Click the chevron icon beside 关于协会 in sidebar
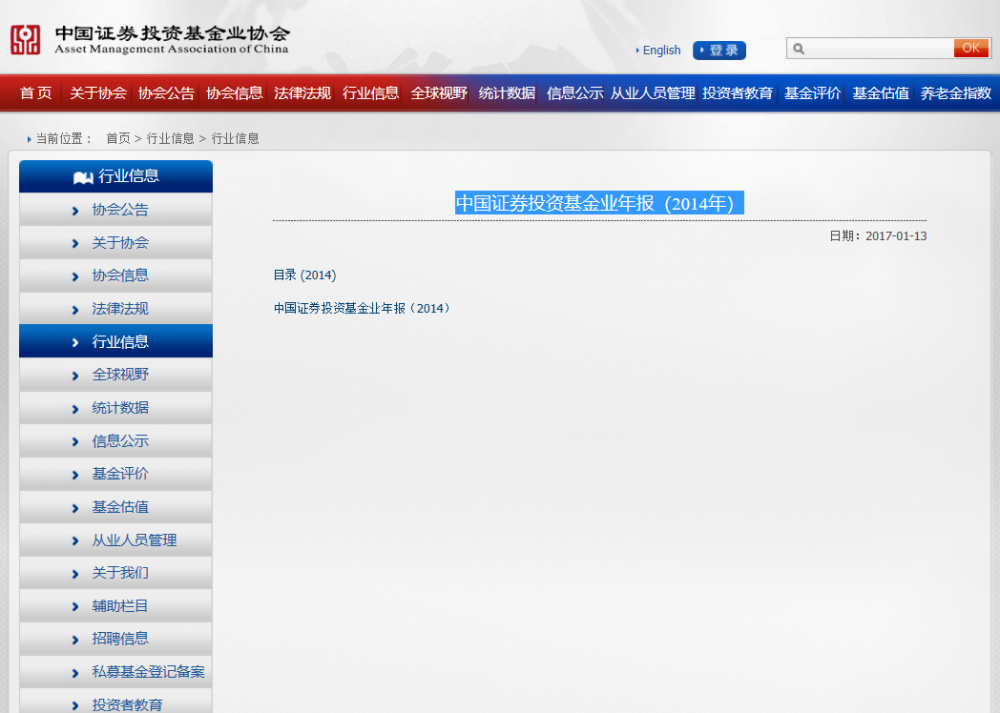 tap(75, 244)
